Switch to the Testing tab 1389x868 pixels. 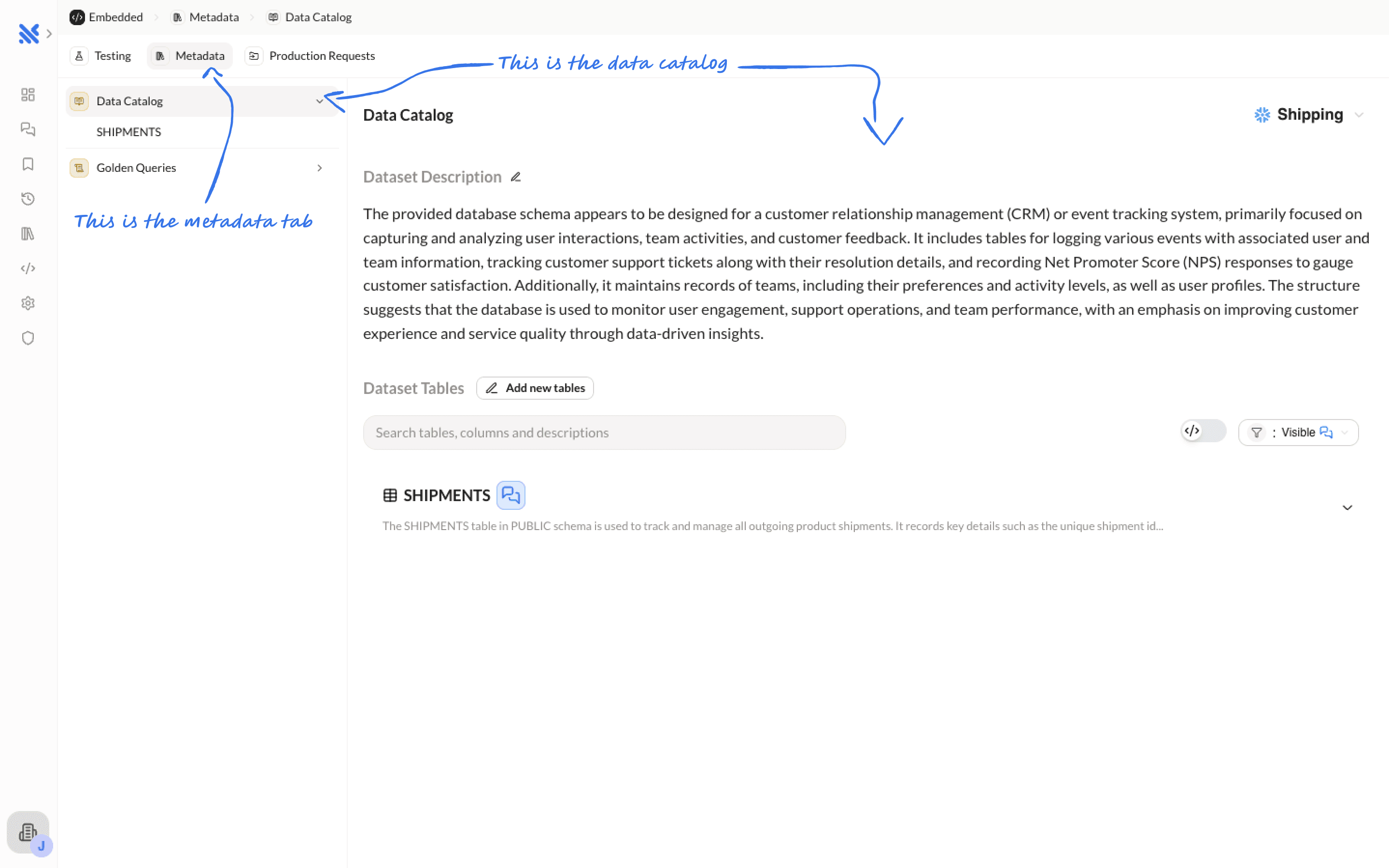pos(102,56)
